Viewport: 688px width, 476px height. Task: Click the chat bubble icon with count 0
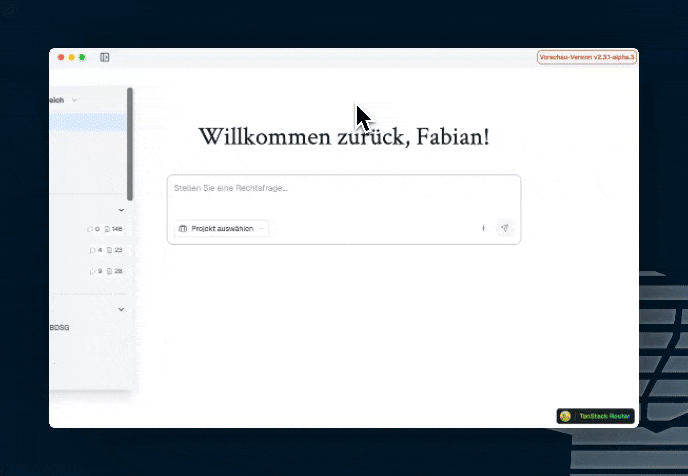90,229
